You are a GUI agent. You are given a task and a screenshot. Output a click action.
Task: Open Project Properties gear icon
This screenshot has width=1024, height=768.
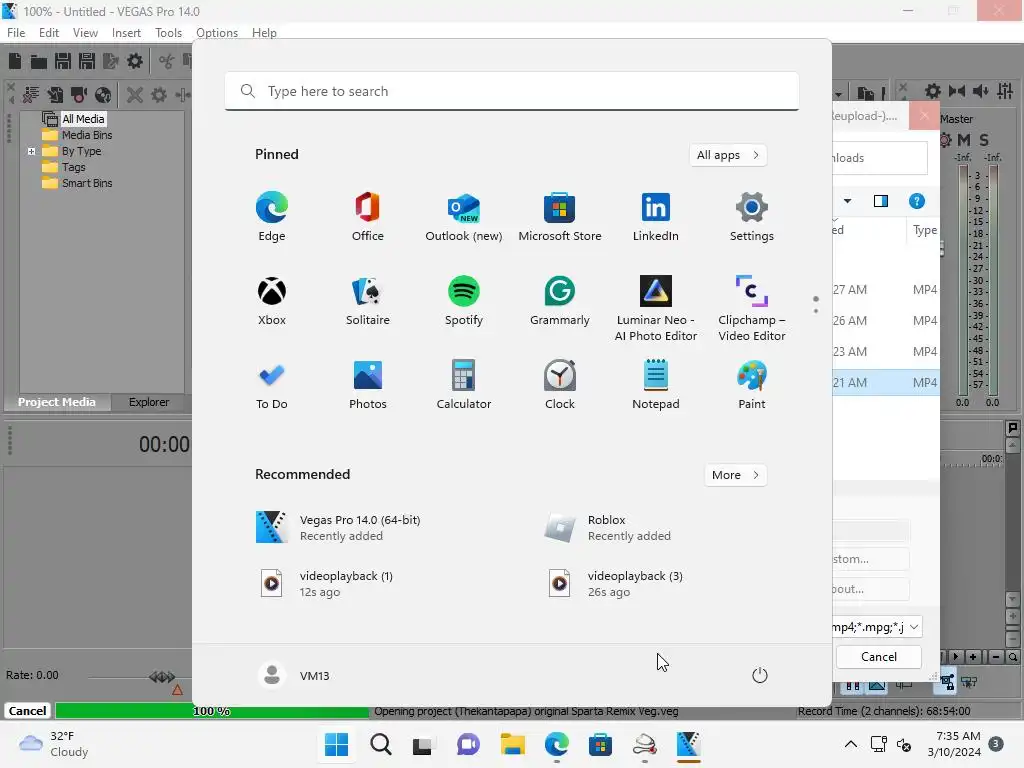135,61
